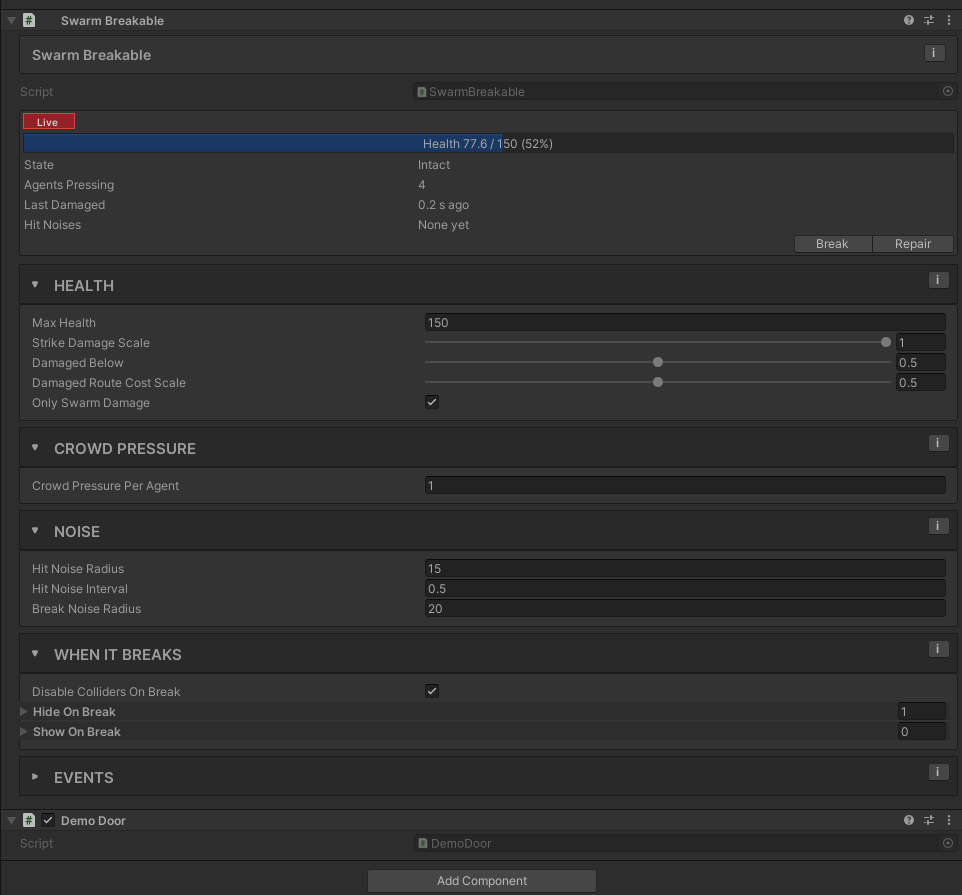Click the Hit Noise Radius field
Screen dimensions: 962x895
(x=685, y=569)
